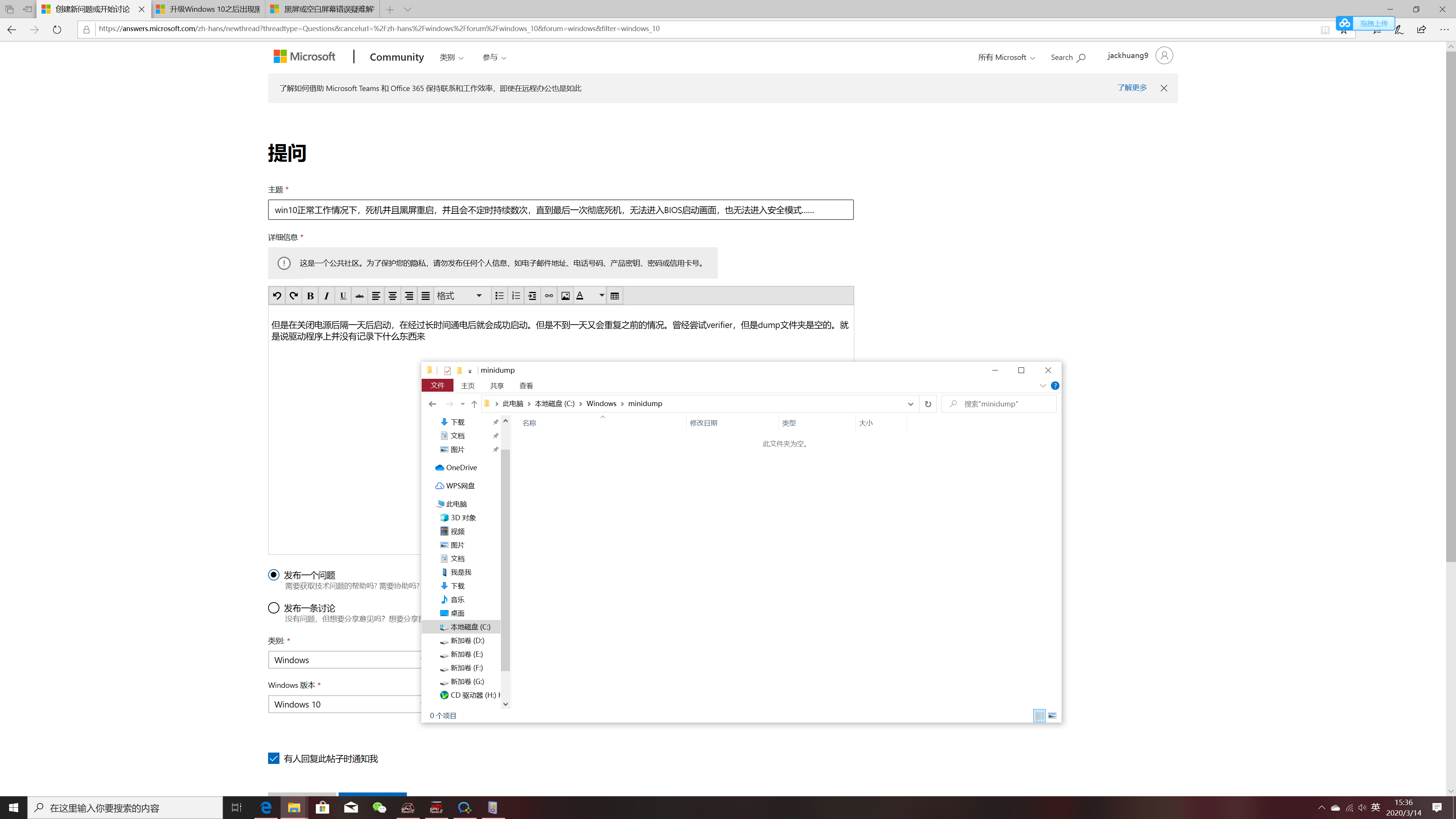1456x819 pixels.
Task: Insert a bulleted list
Action: [499, 296]
